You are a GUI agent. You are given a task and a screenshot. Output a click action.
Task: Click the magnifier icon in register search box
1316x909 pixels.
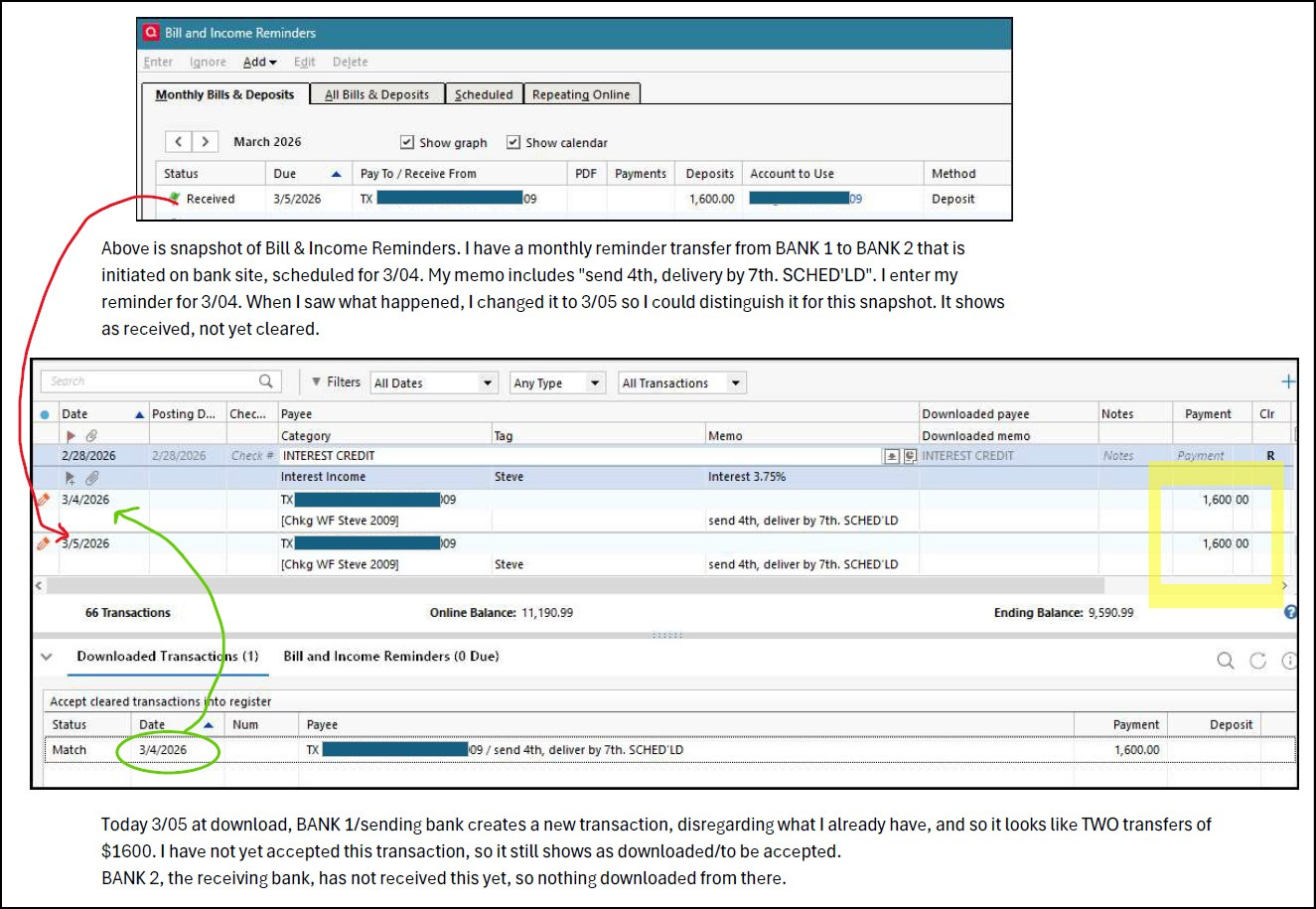pos(265,381)
